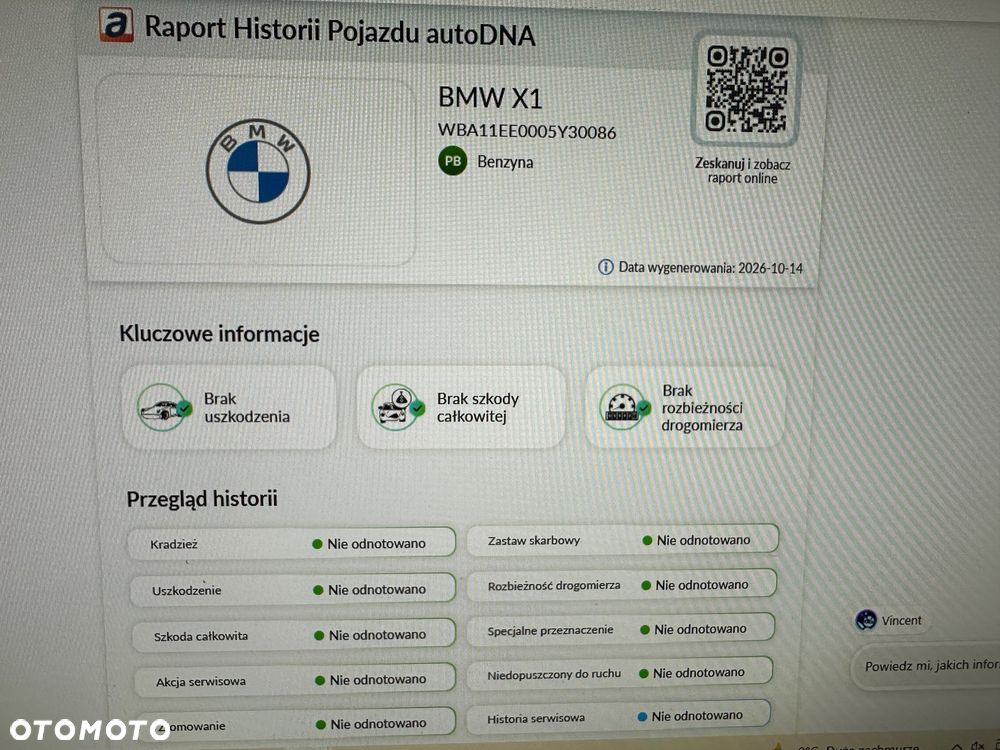
Task: Select the "Rozbieżność drogomierza" row label
Action: (554, 585)
